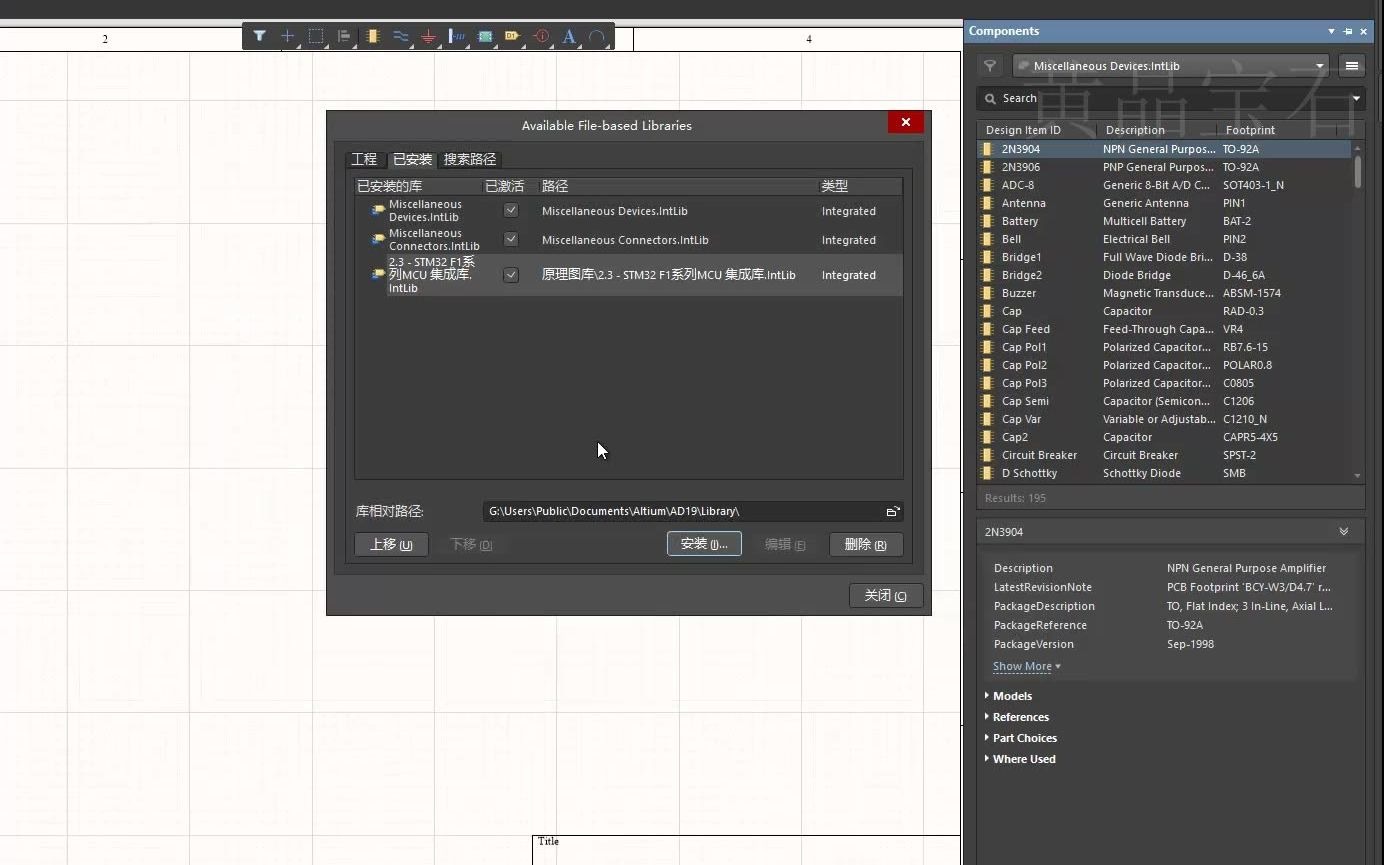Click the Miscellaneous Connectors.IntLib library icon
This screenshot has height=865, width=1384.
[378, 240]
